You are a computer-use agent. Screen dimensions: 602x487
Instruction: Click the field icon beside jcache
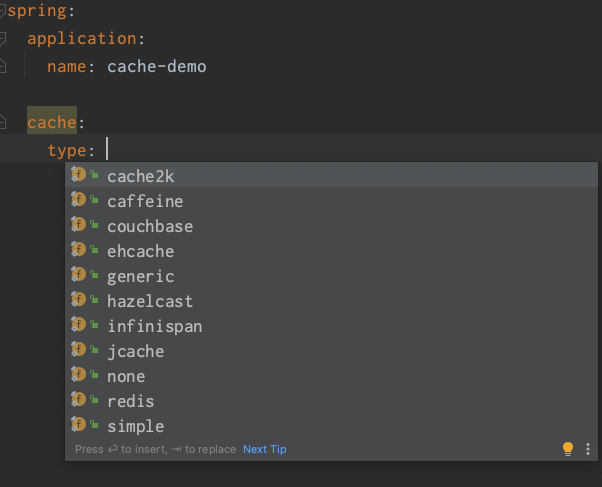coord(78,350)
